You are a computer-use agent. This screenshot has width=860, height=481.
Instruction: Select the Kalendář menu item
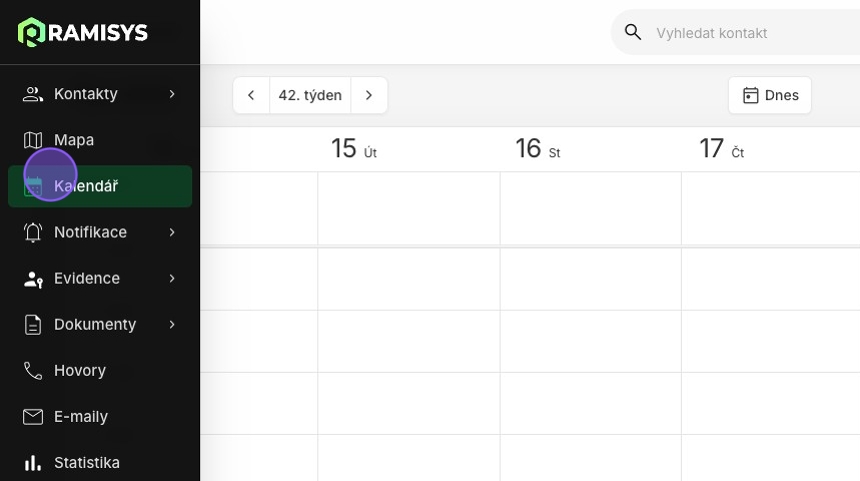pyautogui.click(x=100, y=186)
